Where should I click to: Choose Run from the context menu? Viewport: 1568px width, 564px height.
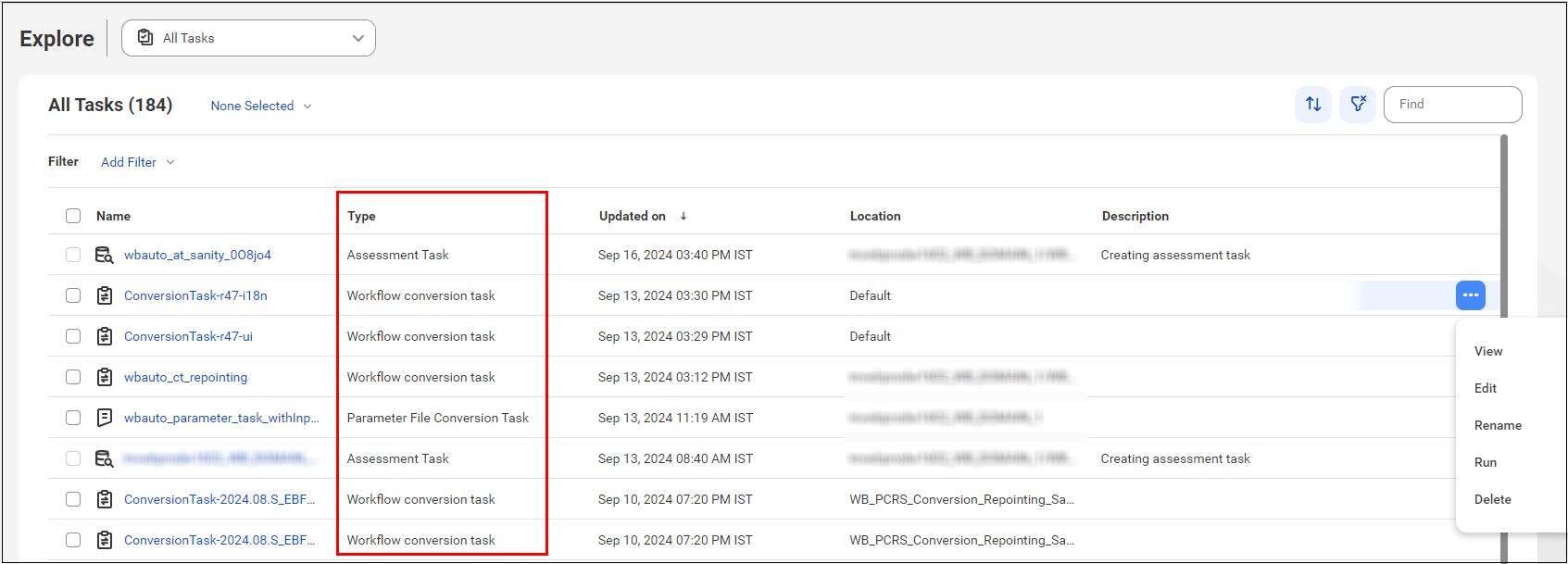(x=1486, y=462)
